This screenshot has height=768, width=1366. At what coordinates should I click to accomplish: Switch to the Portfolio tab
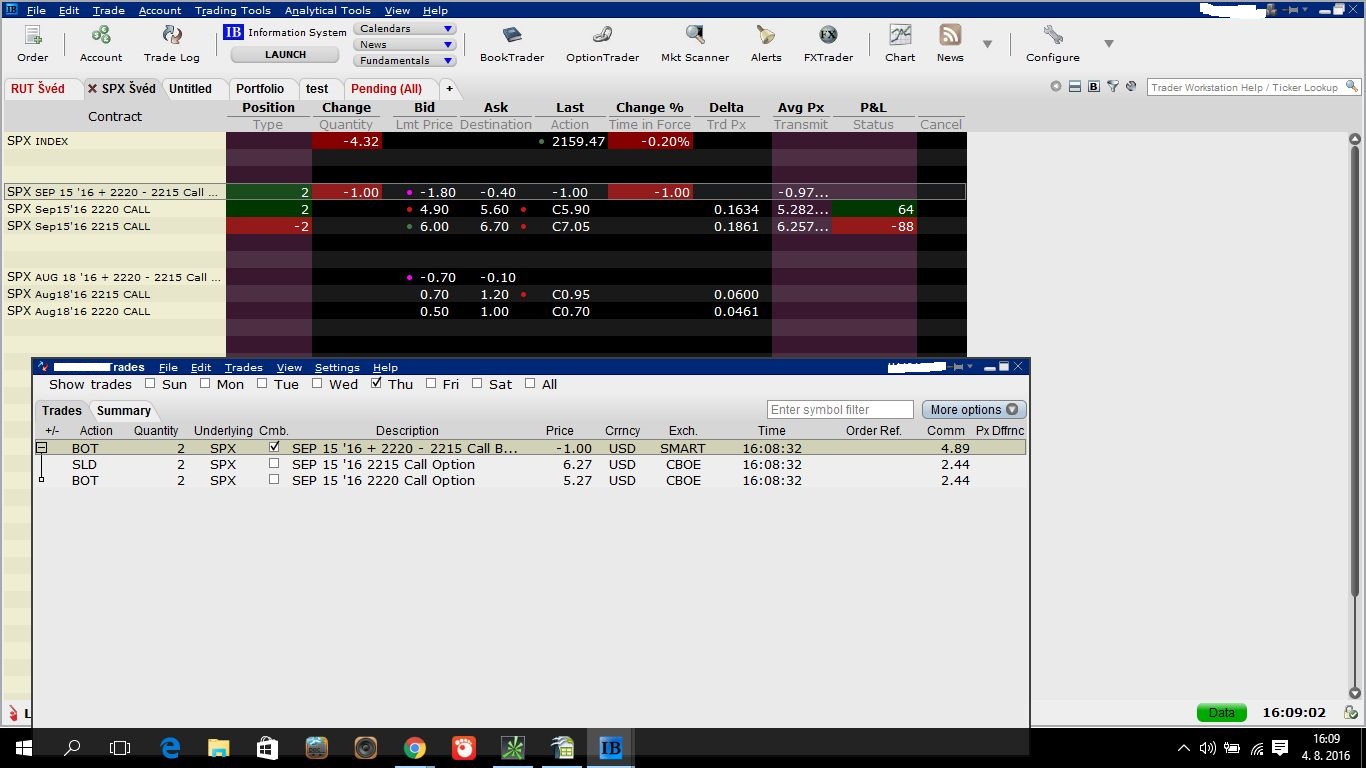tap(260, 88)
